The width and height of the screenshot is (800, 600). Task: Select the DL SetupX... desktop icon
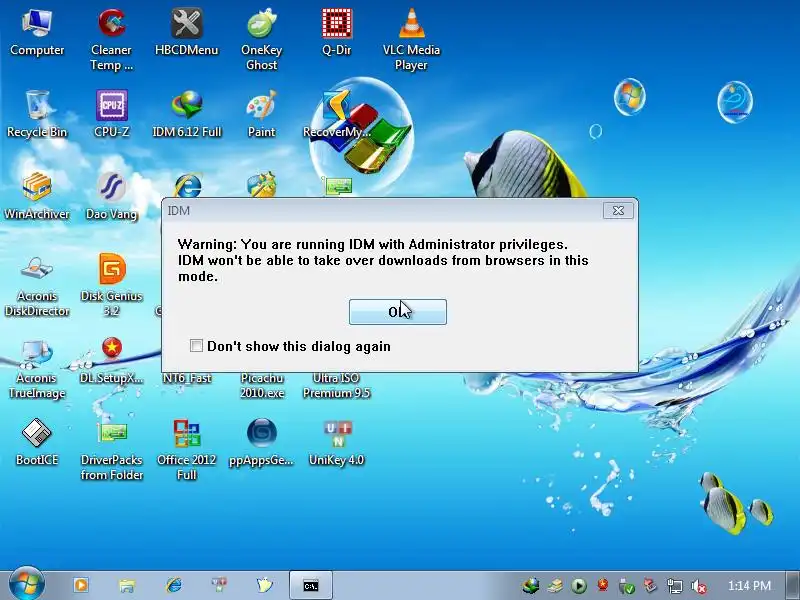point(112,361)
